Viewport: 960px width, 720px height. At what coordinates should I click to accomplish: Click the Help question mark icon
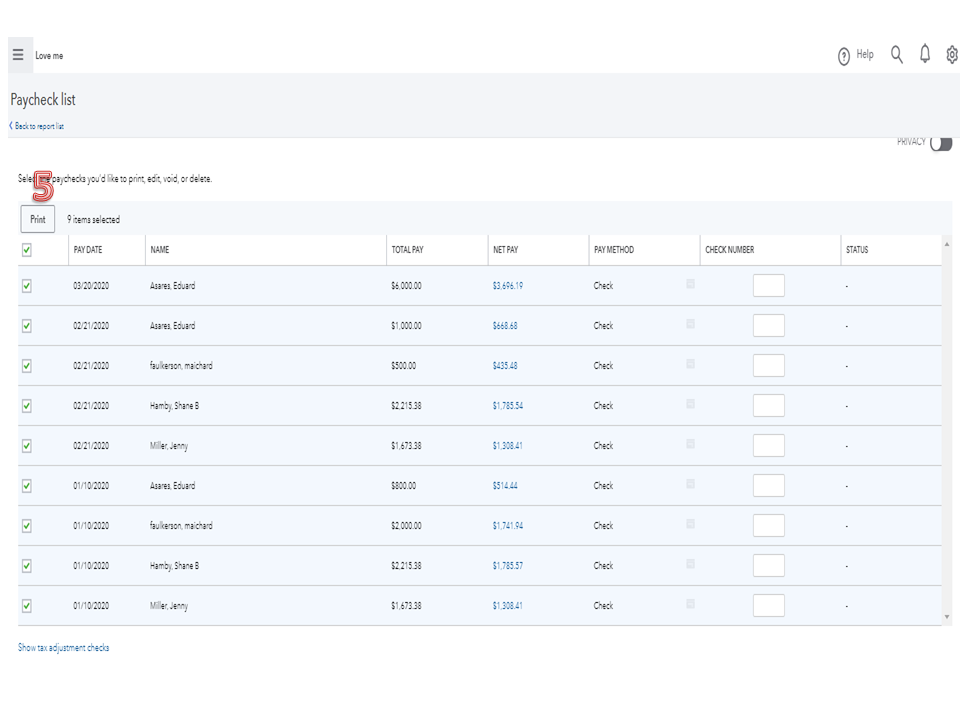(x=844, y=56)
